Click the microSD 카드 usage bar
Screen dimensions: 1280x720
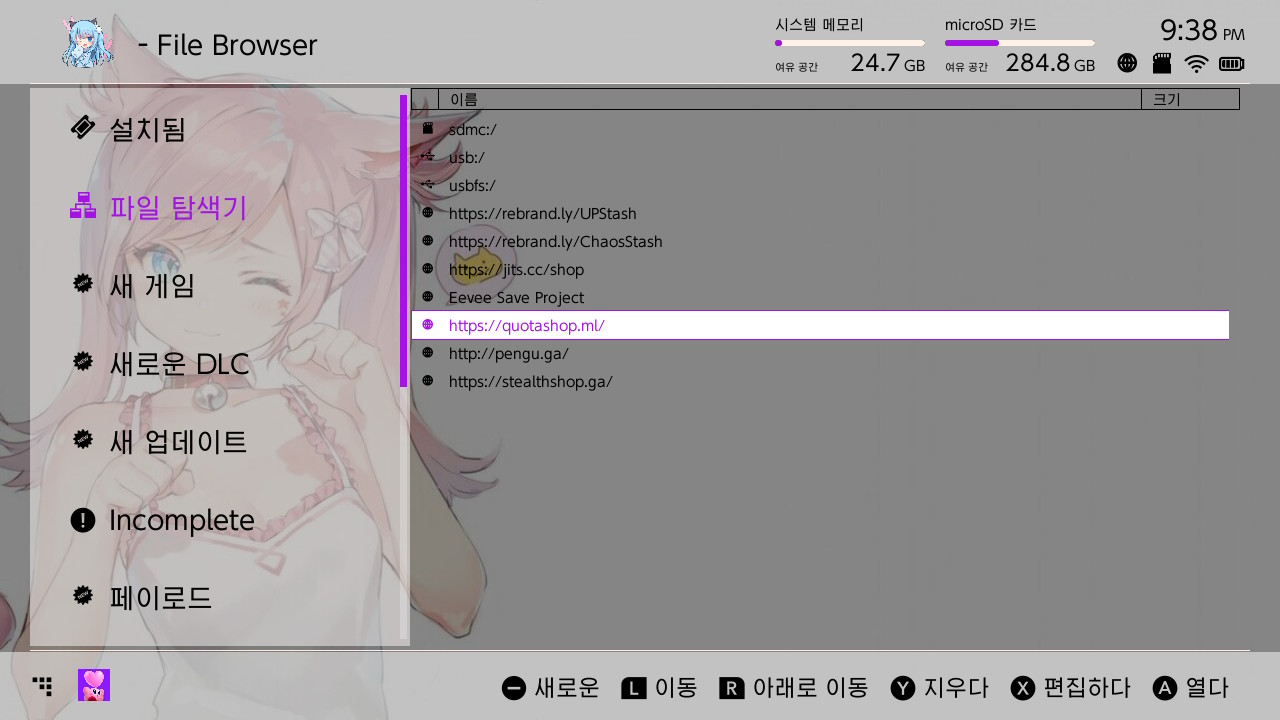(x=1020, y=43)
